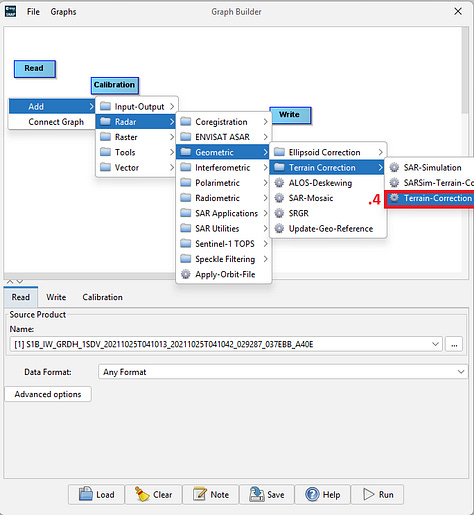Click the SARSim-Terrain-Correction gear icon
Image resolution: width=474 pixels, height=515 pixels.
(394, 183)
